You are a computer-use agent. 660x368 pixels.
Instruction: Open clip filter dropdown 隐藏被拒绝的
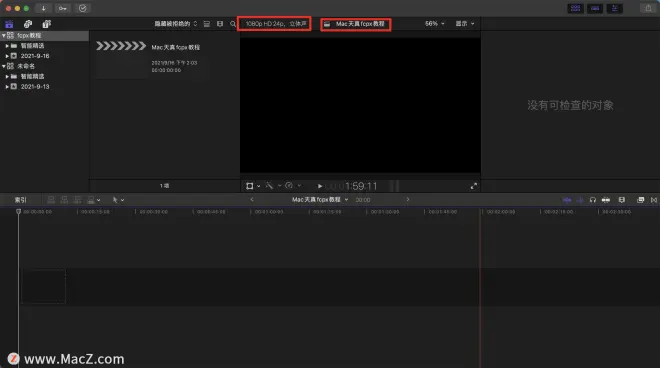coord(176,24)
